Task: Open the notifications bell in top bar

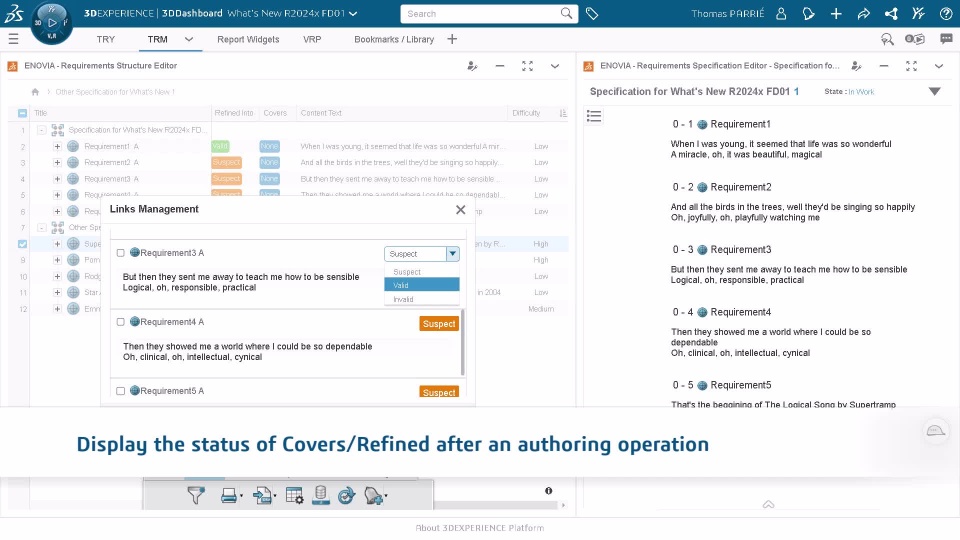Action: pyautogui.click(x=808, y=13)
